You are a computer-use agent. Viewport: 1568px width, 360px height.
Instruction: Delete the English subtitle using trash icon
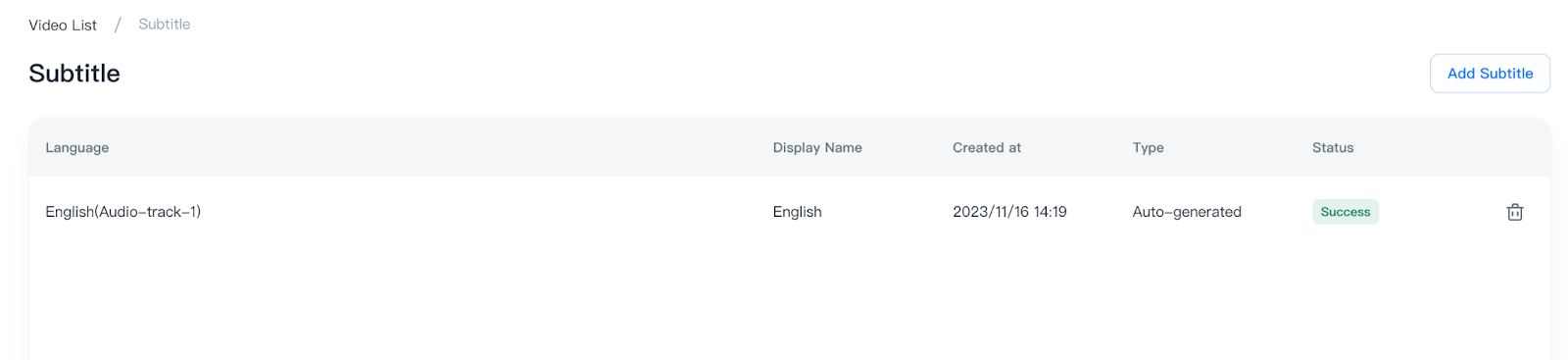pyautogui.click(x=1514, y=212)
